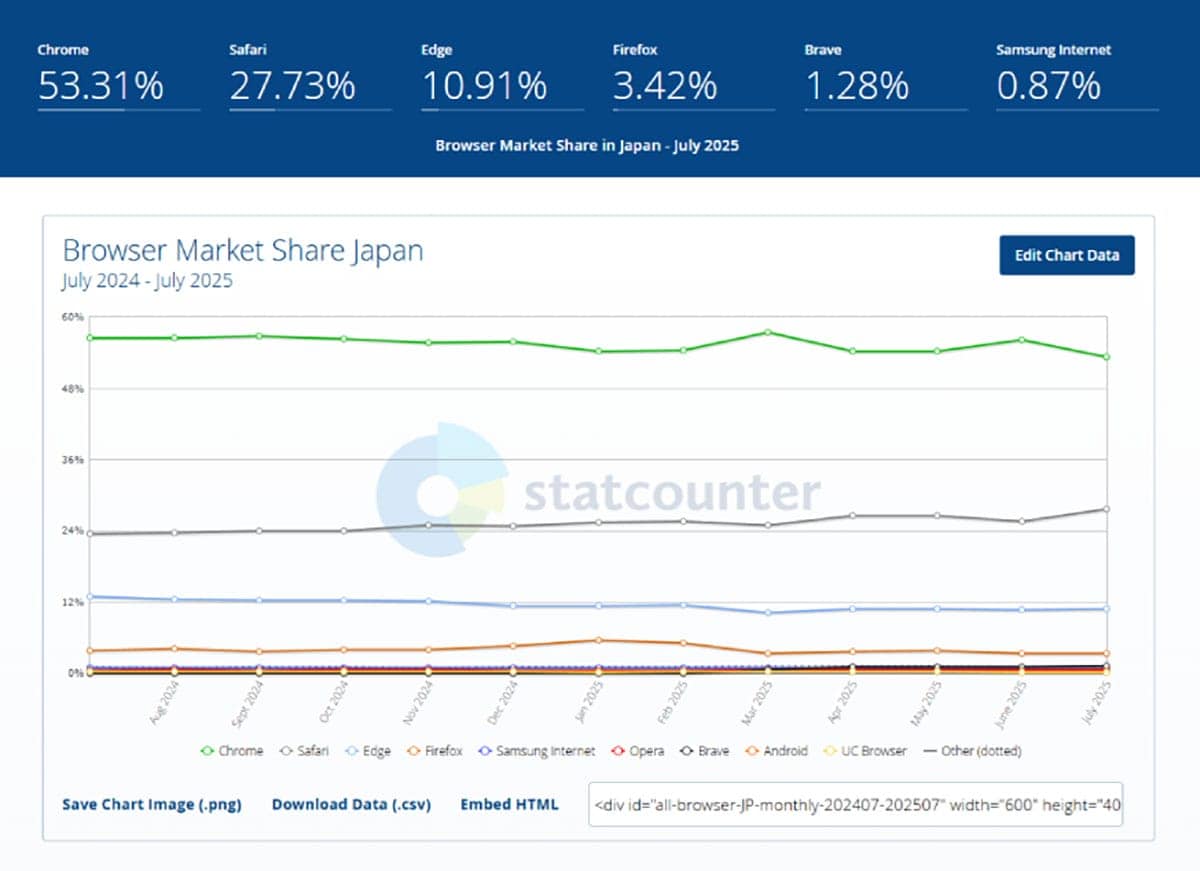The image size is (1200, 871).
Task: Click the Embed HTML link
Action: 509,804
